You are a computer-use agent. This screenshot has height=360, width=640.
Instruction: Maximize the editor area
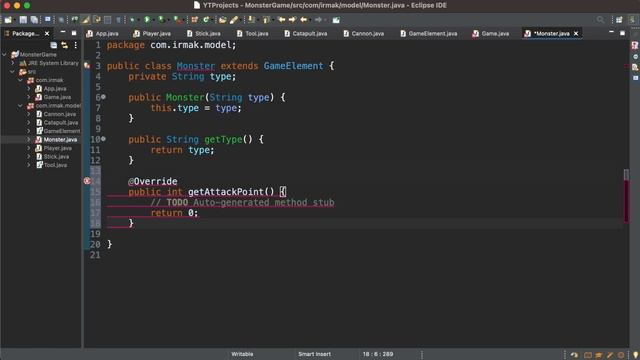point(622,33)
